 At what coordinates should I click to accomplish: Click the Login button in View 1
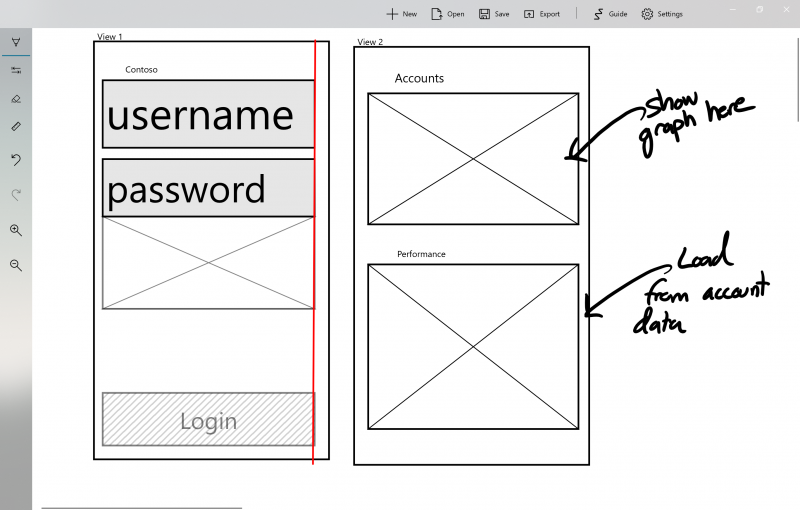(208, 419)
